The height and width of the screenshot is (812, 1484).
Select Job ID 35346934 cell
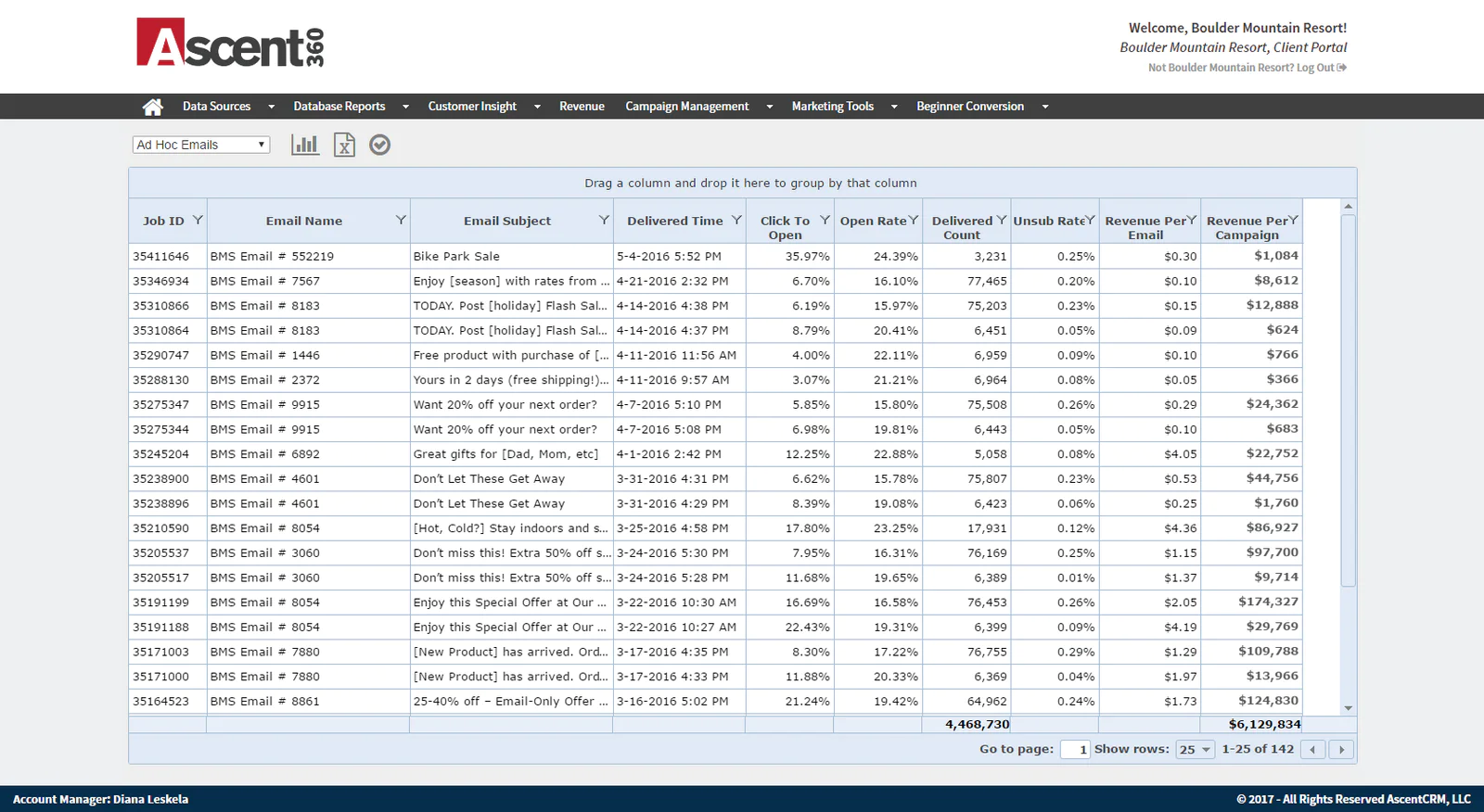168,281
